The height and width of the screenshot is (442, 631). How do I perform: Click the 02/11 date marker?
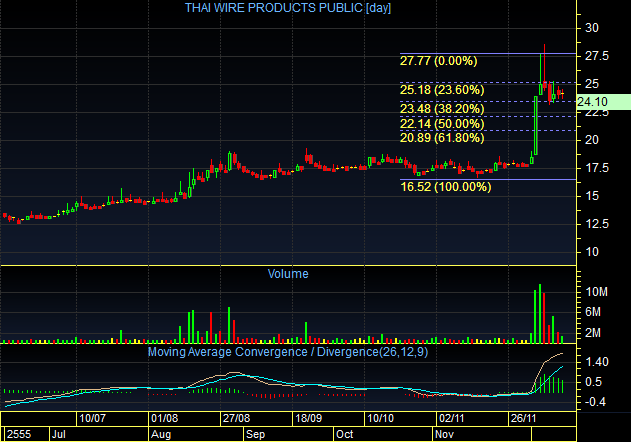click(452, 418)
